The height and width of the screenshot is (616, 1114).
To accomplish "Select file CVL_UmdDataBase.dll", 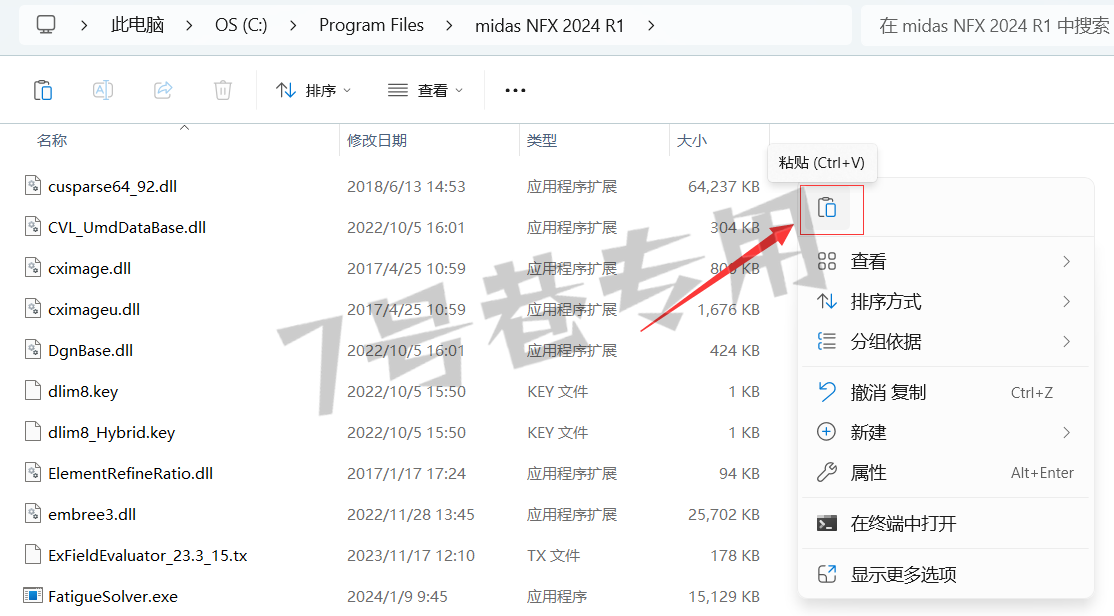I will click(x=127, y=228).
